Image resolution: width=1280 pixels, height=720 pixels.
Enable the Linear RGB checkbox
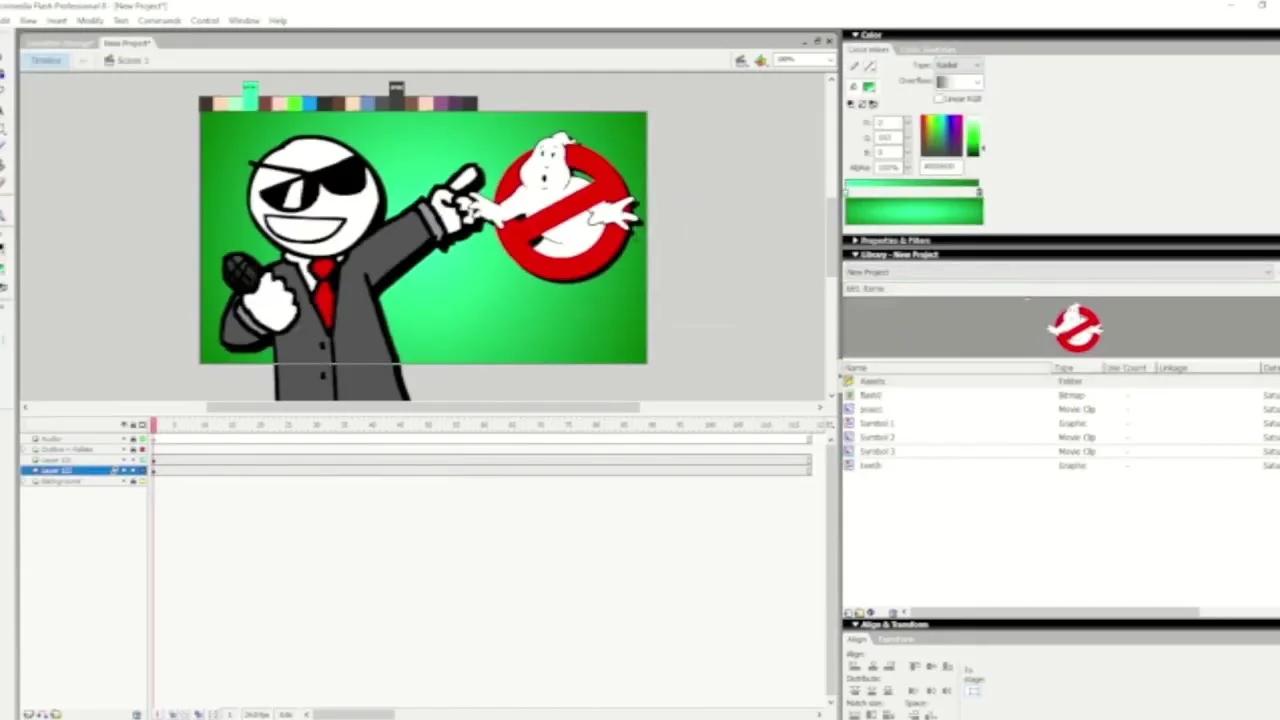tap(940, 99)
